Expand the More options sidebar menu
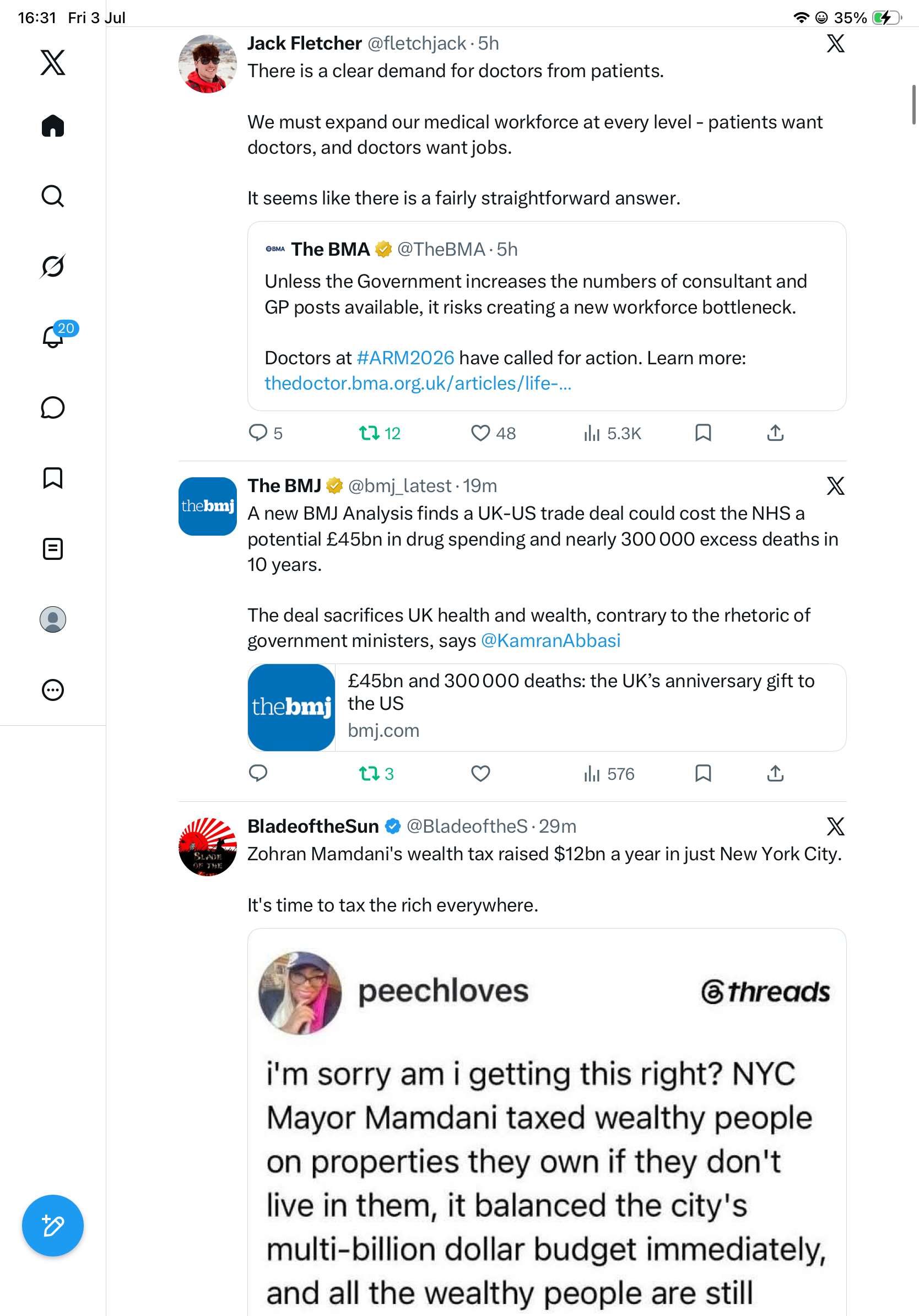 (x=53, y=689)
